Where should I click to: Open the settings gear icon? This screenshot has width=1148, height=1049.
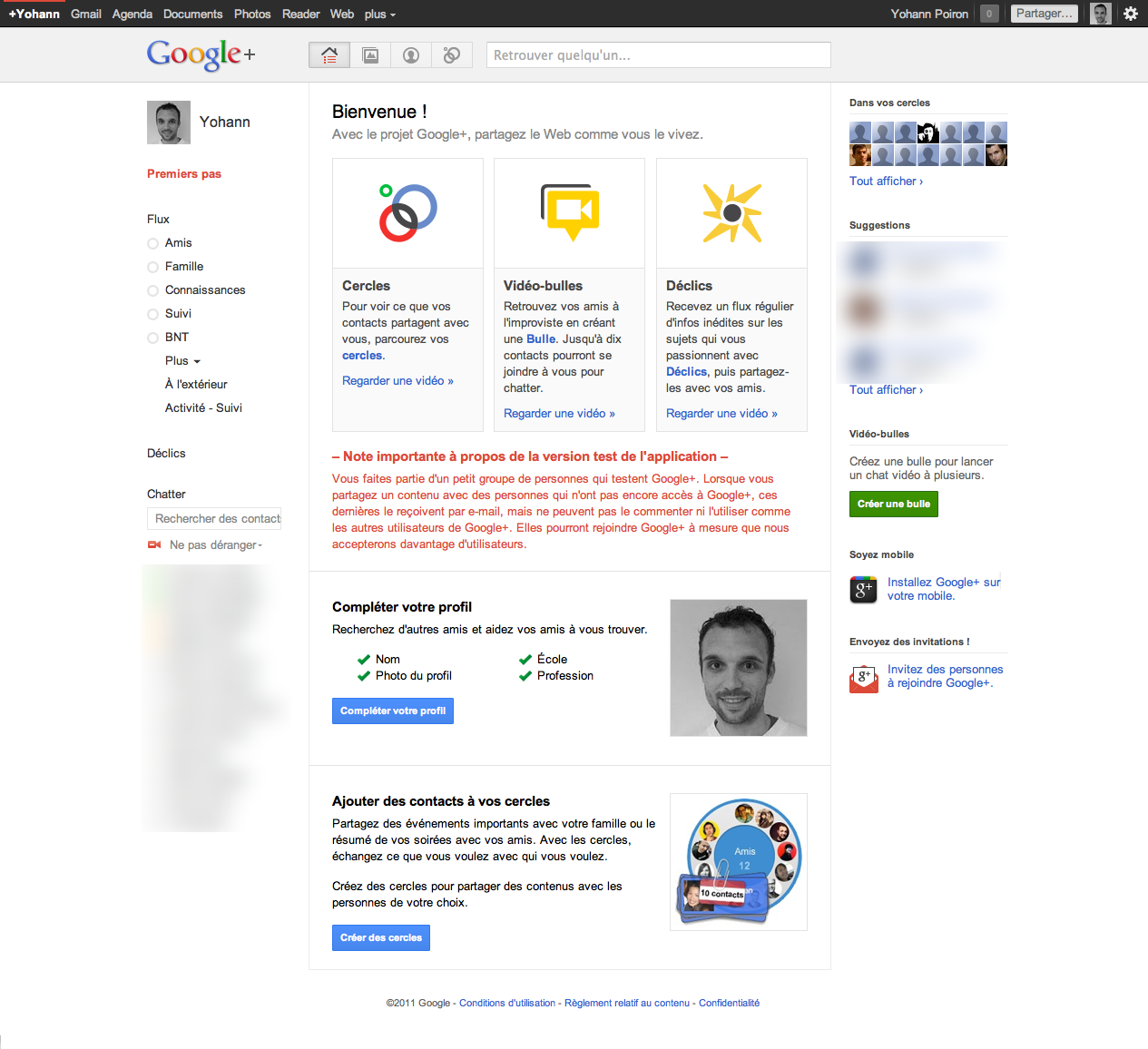click(x=1131, y=14)
